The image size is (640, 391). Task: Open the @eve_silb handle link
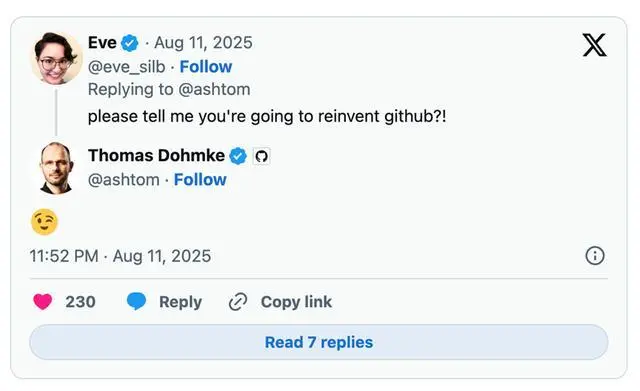point(127,67)
